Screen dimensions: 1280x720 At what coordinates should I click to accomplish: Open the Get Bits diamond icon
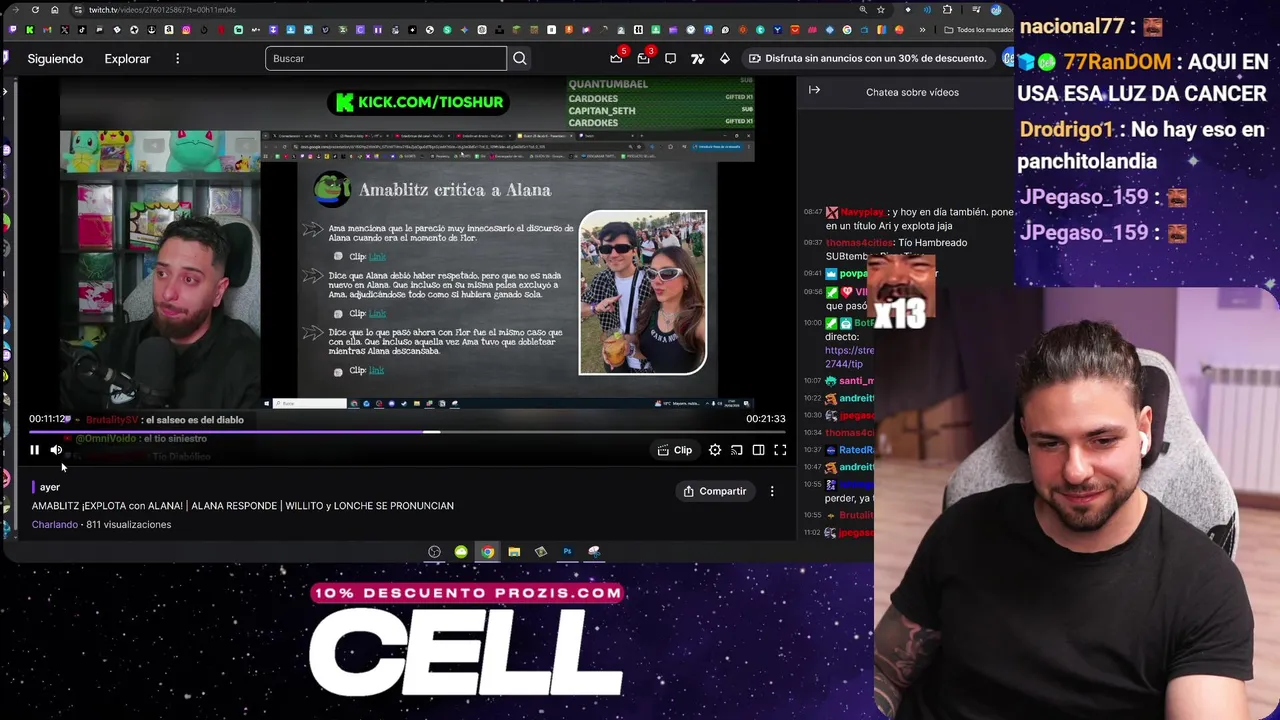(725, 59)
